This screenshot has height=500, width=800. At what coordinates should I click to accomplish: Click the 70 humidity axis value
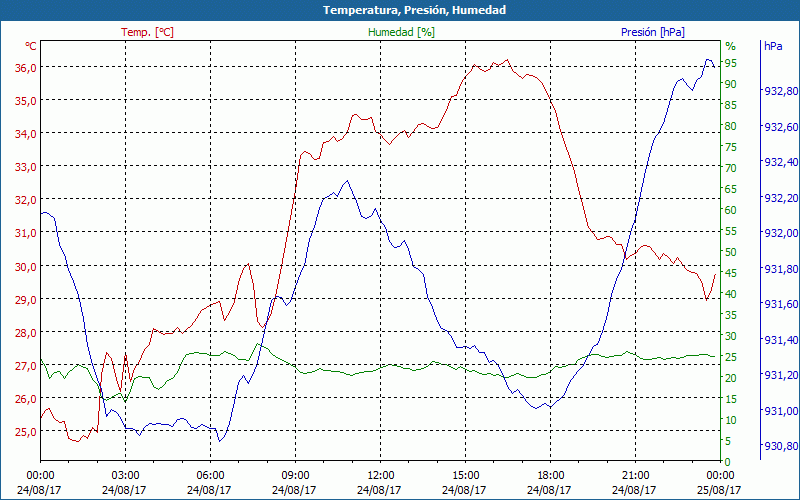(x=731, y=168)
